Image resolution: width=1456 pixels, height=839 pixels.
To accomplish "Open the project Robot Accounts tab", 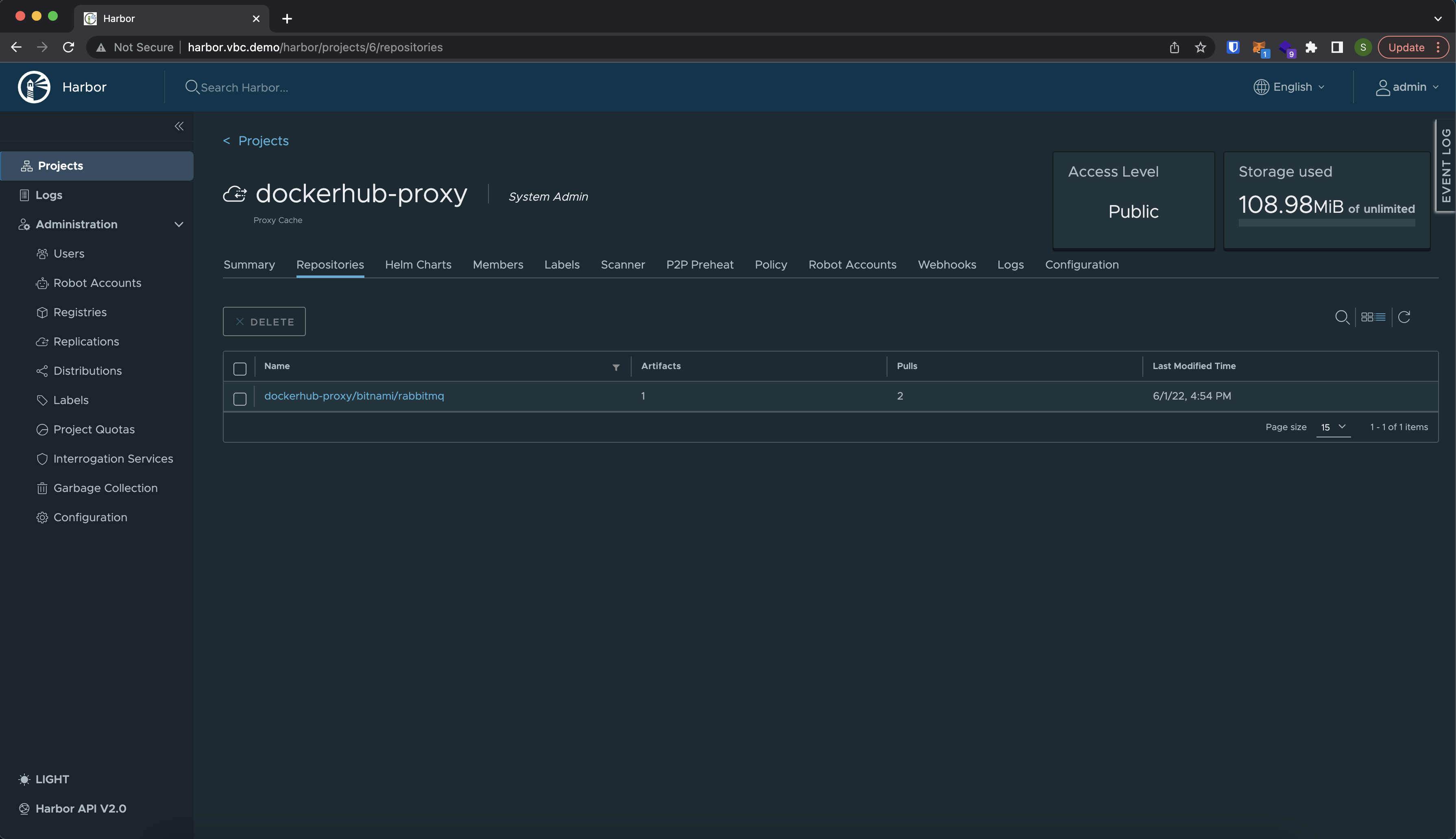I will [x=852, y=264].
